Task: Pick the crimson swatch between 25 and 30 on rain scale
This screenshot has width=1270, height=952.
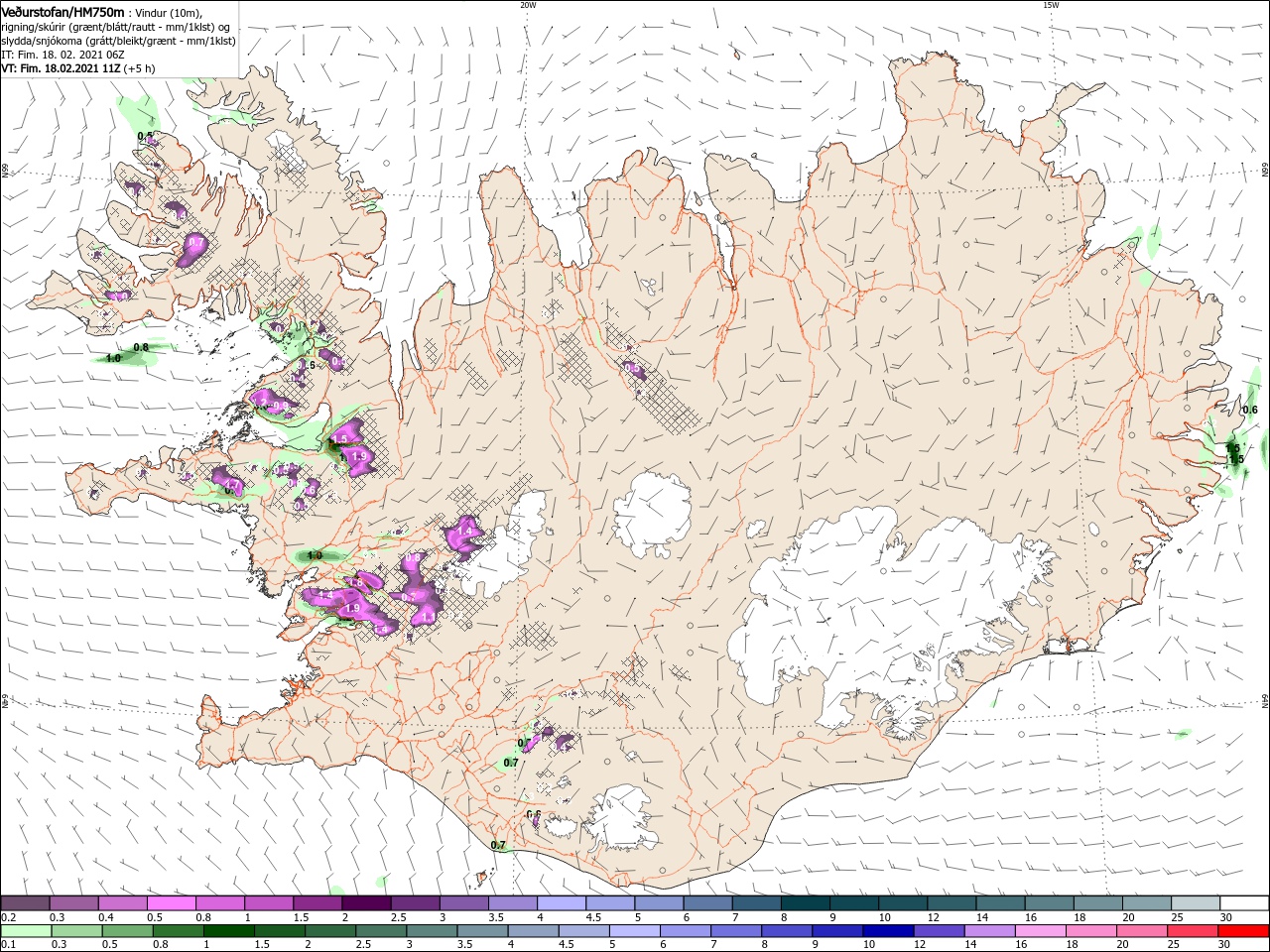Action: pos(1194,931)
